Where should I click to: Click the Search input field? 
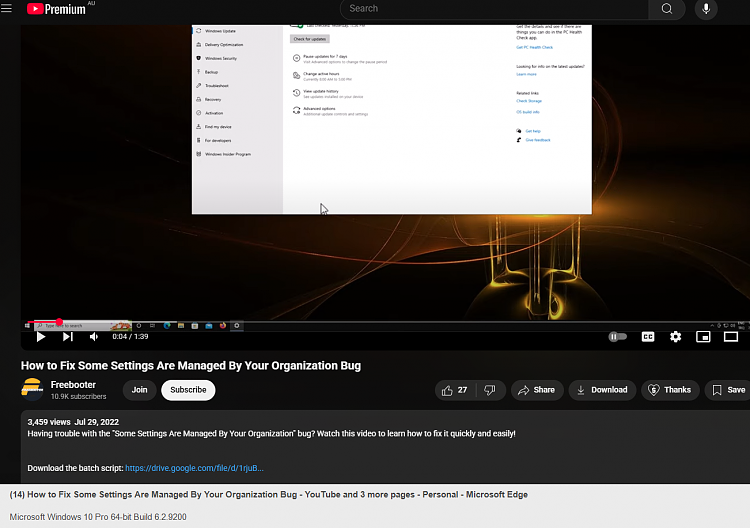(x=494, y=9)
